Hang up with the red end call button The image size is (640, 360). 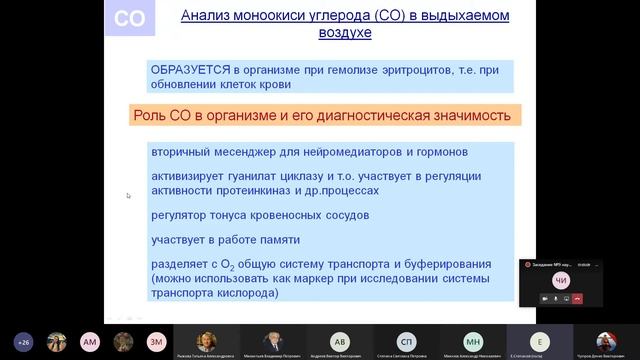(x=577, y=299)
